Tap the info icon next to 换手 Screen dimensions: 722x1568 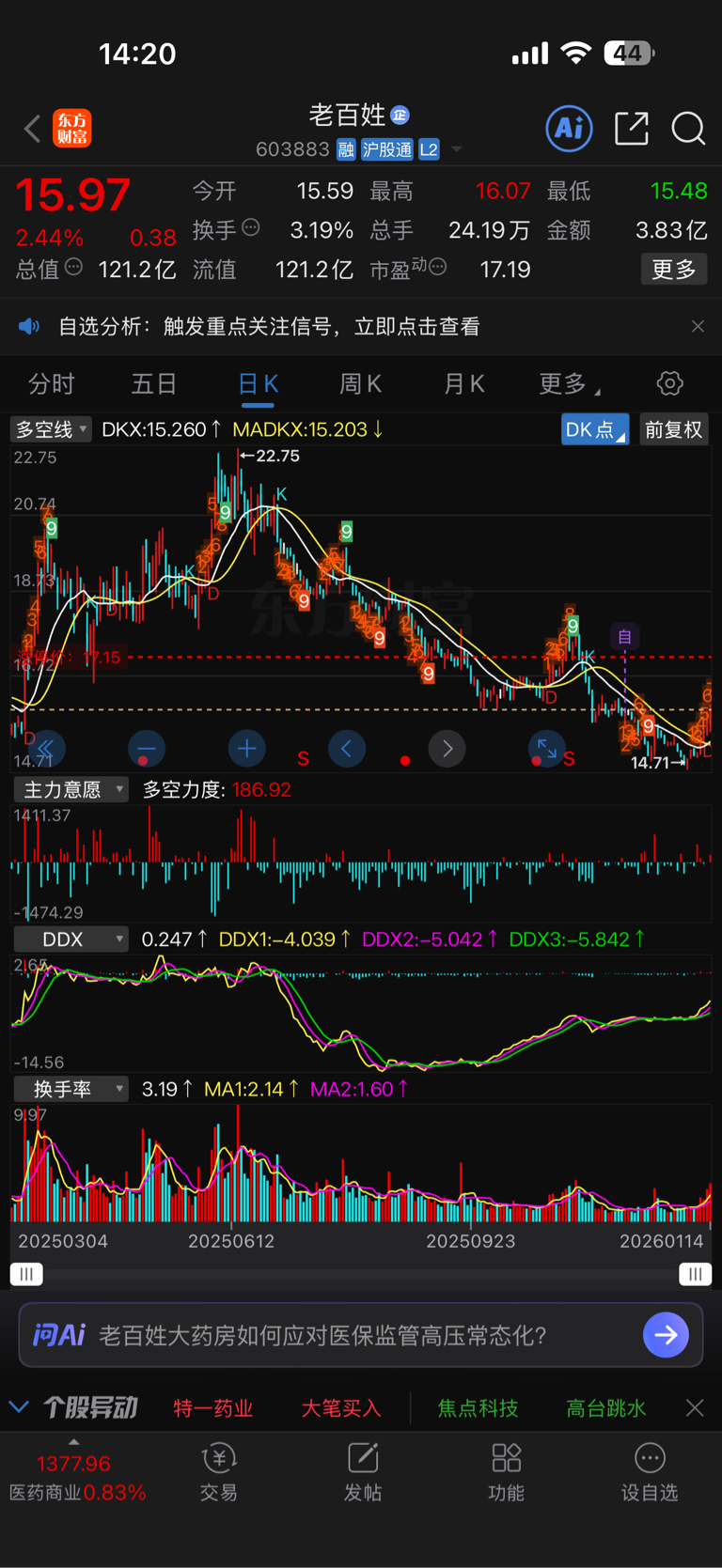point(251,227)
